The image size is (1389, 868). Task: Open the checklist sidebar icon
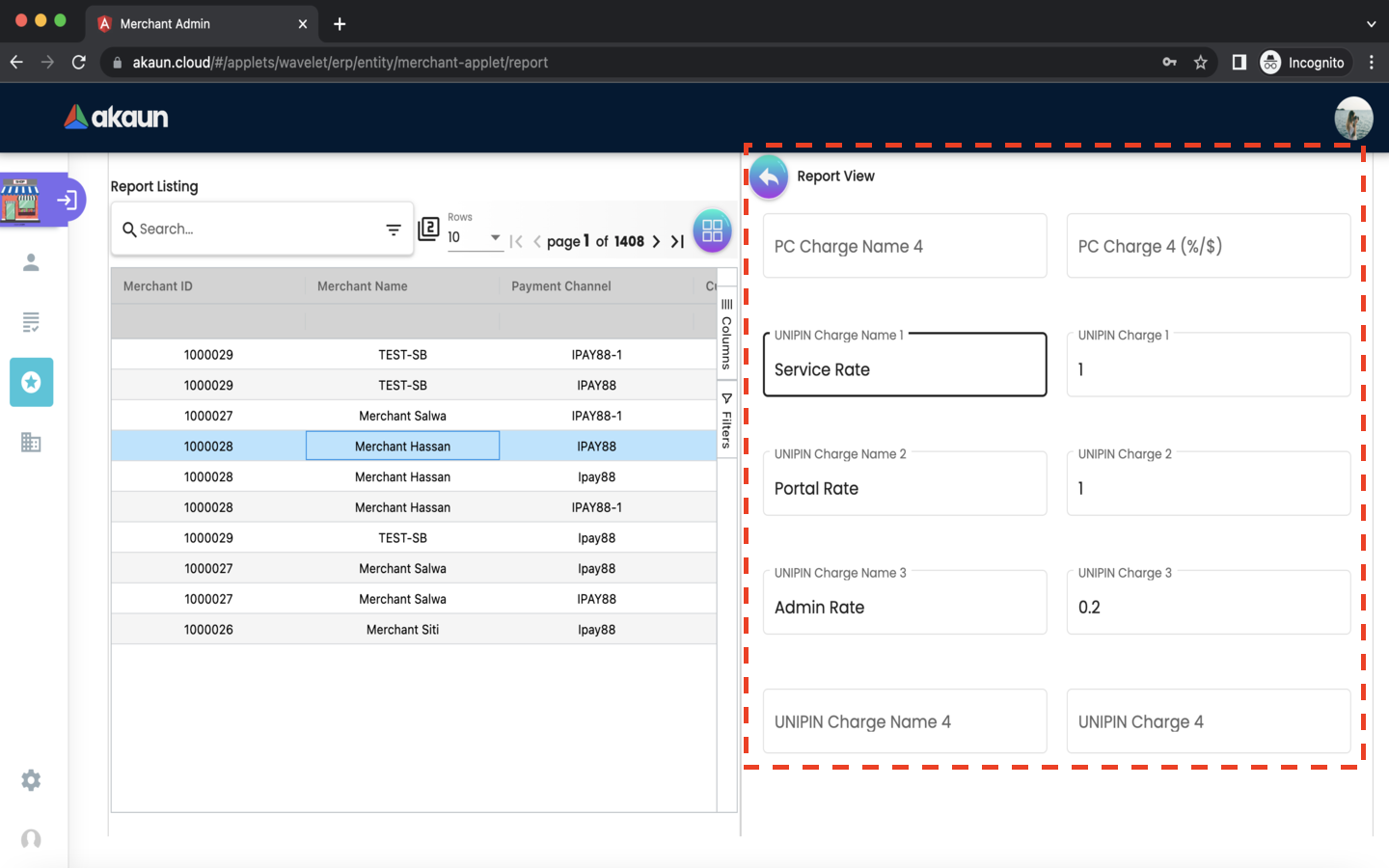coord(31,322)
